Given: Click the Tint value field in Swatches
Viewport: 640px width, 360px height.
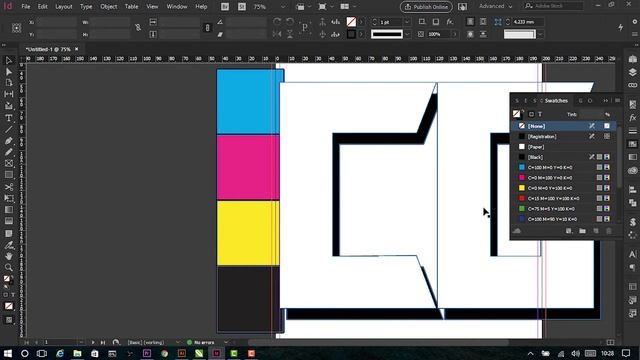Looking at the screenshot, I should tap(591, 114).
